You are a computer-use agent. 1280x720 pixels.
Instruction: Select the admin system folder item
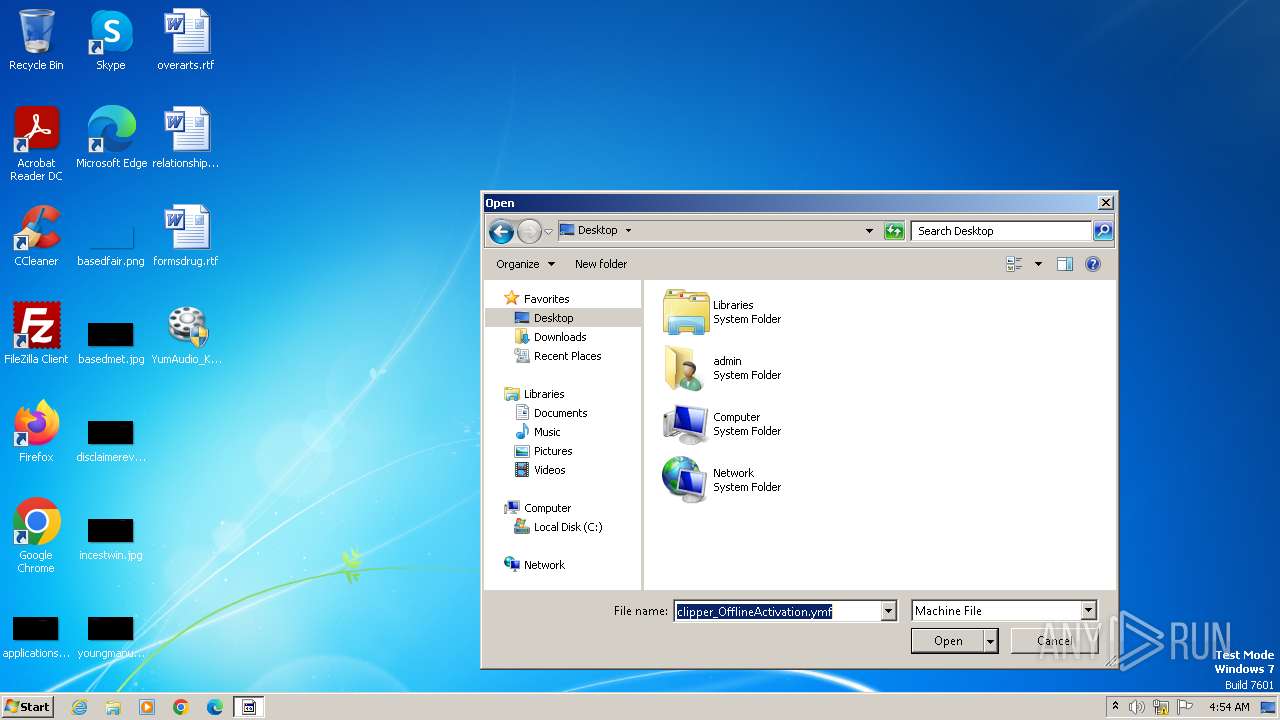pos(722,368)
